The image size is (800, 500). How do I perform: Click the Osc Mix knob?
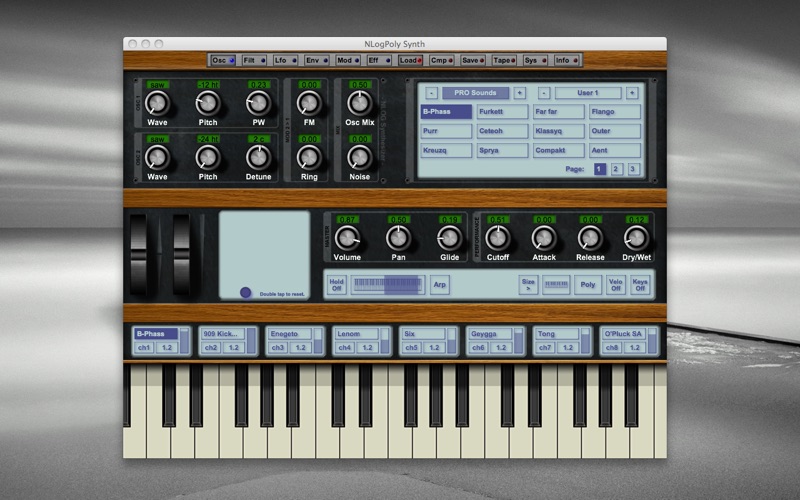pos(359,103)
